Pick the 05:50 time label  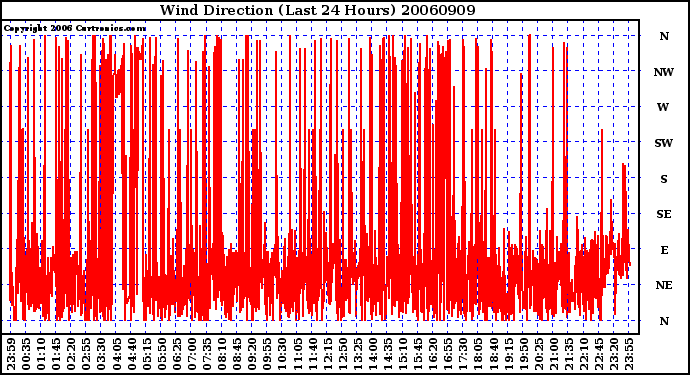[162, 354]
